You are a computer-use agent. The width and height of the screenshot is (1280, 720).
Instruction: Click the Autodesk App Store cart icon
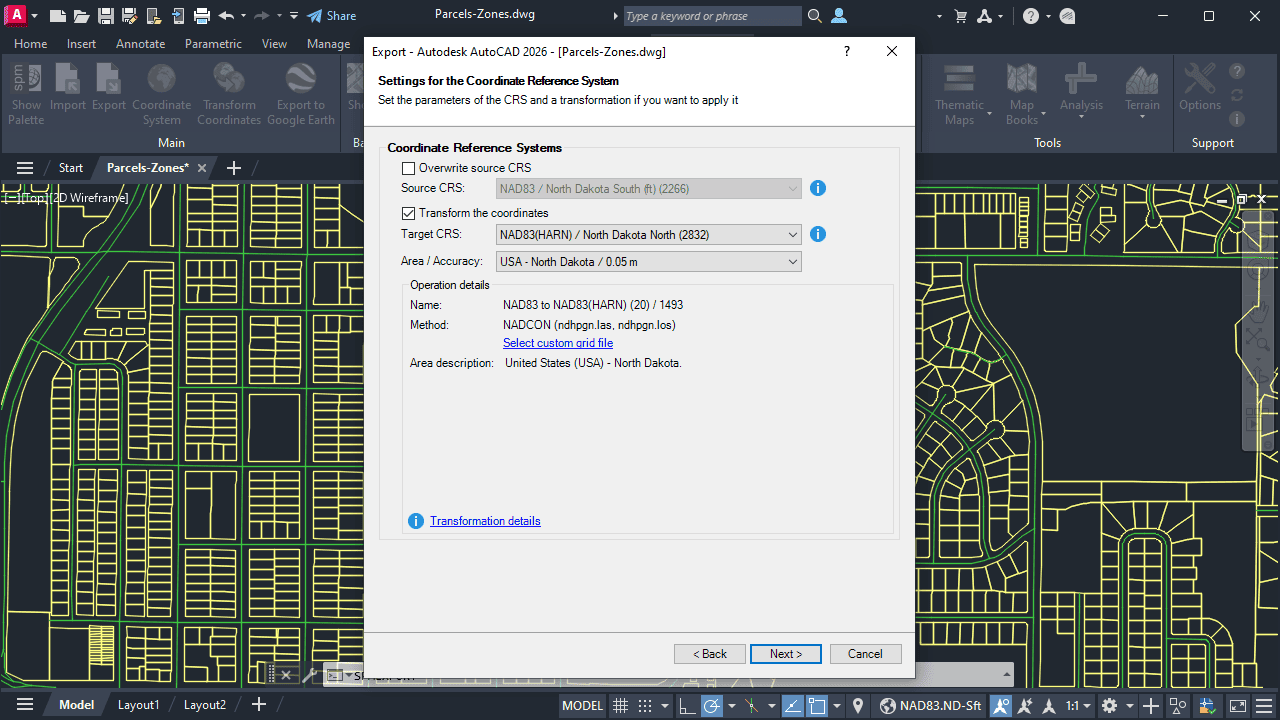coord(961,16)
